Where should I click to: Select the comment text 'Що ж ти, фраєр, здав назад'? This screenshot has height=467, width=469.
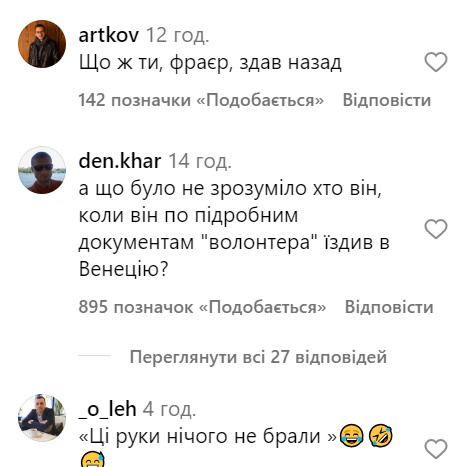(210, 62)
